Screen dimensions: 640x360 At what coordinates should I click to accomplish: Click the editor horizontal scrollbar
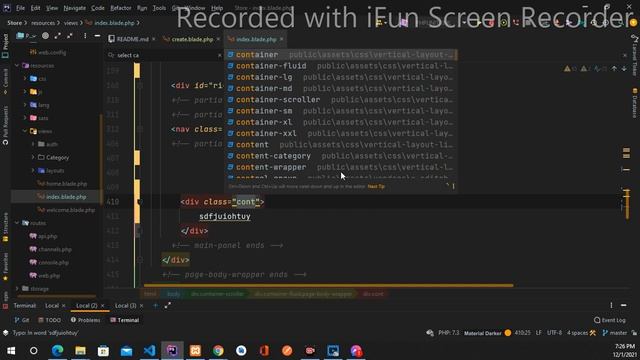(329, 285)
